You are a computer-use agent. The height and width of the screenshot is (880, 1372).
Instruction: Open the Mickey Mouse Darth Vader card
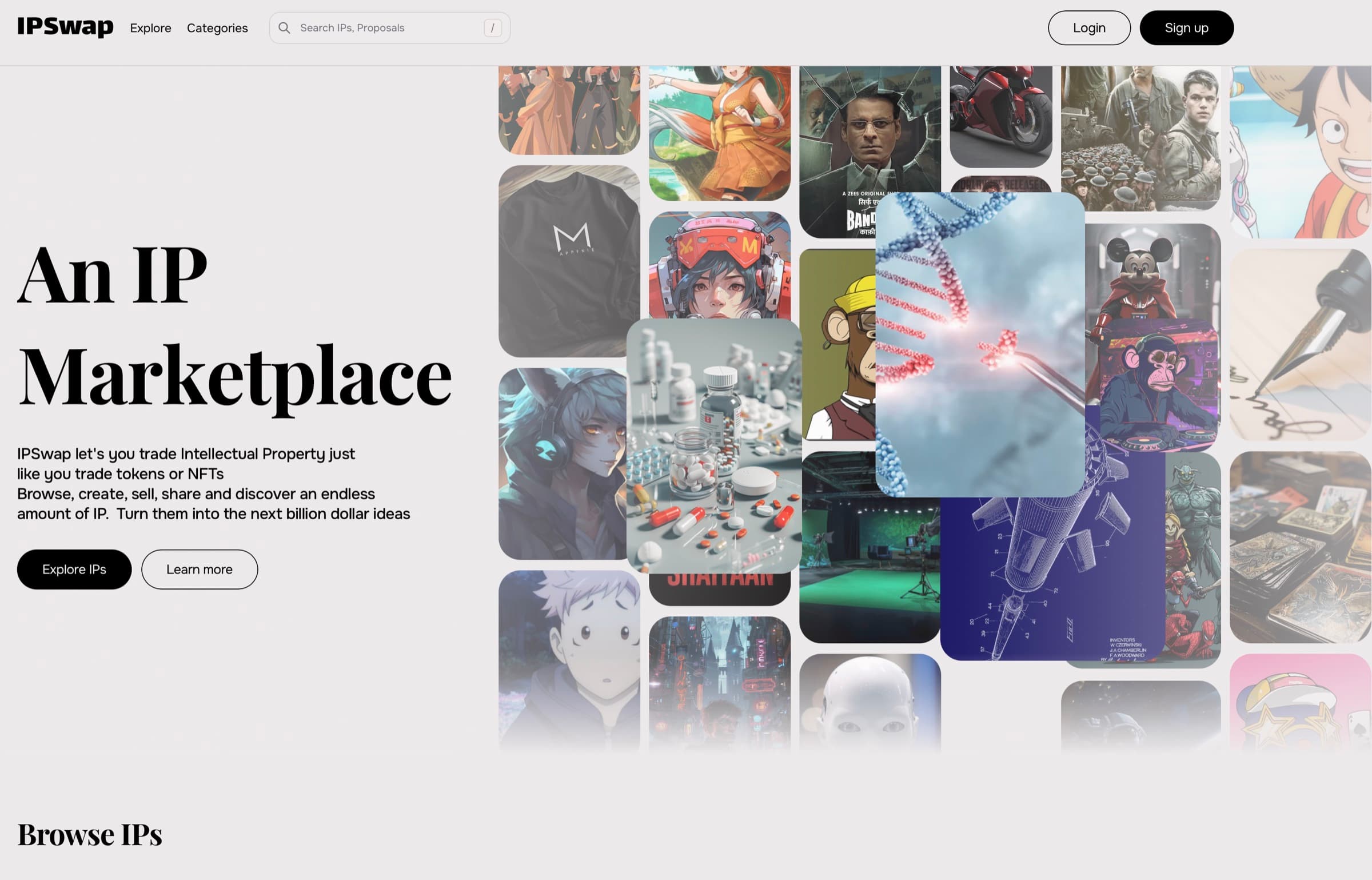1152,271
